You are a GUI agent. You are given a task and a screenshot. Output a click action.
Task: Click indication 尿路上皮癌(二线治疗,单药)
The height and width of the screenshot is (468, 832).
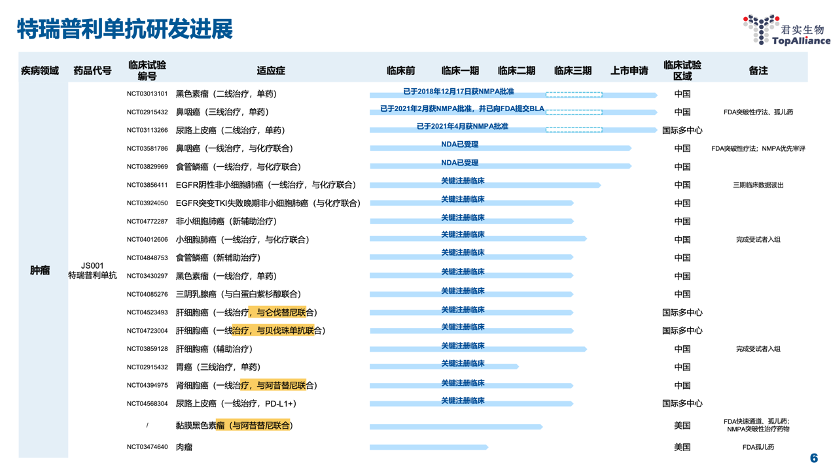pos(230,130)
